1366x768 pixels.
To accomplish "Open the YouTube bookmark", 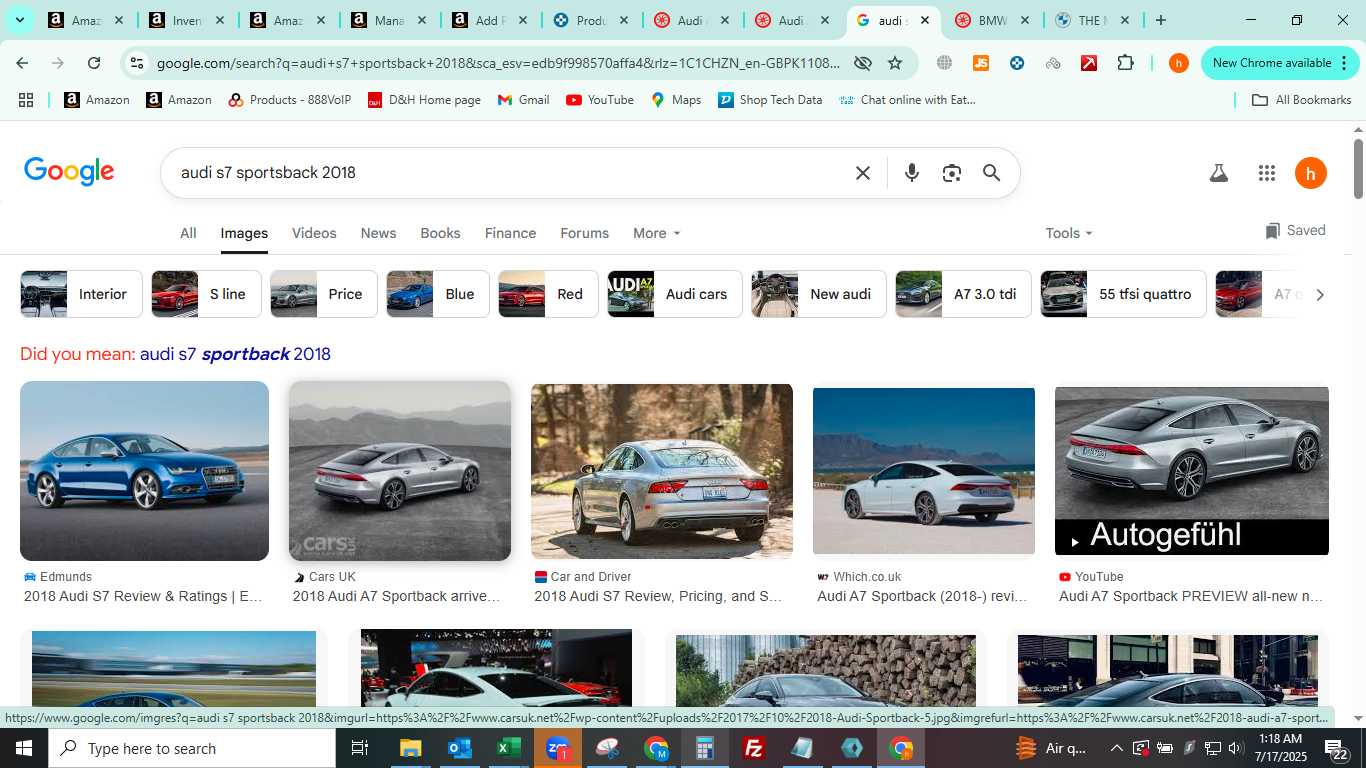I will [x=600, y=100].
